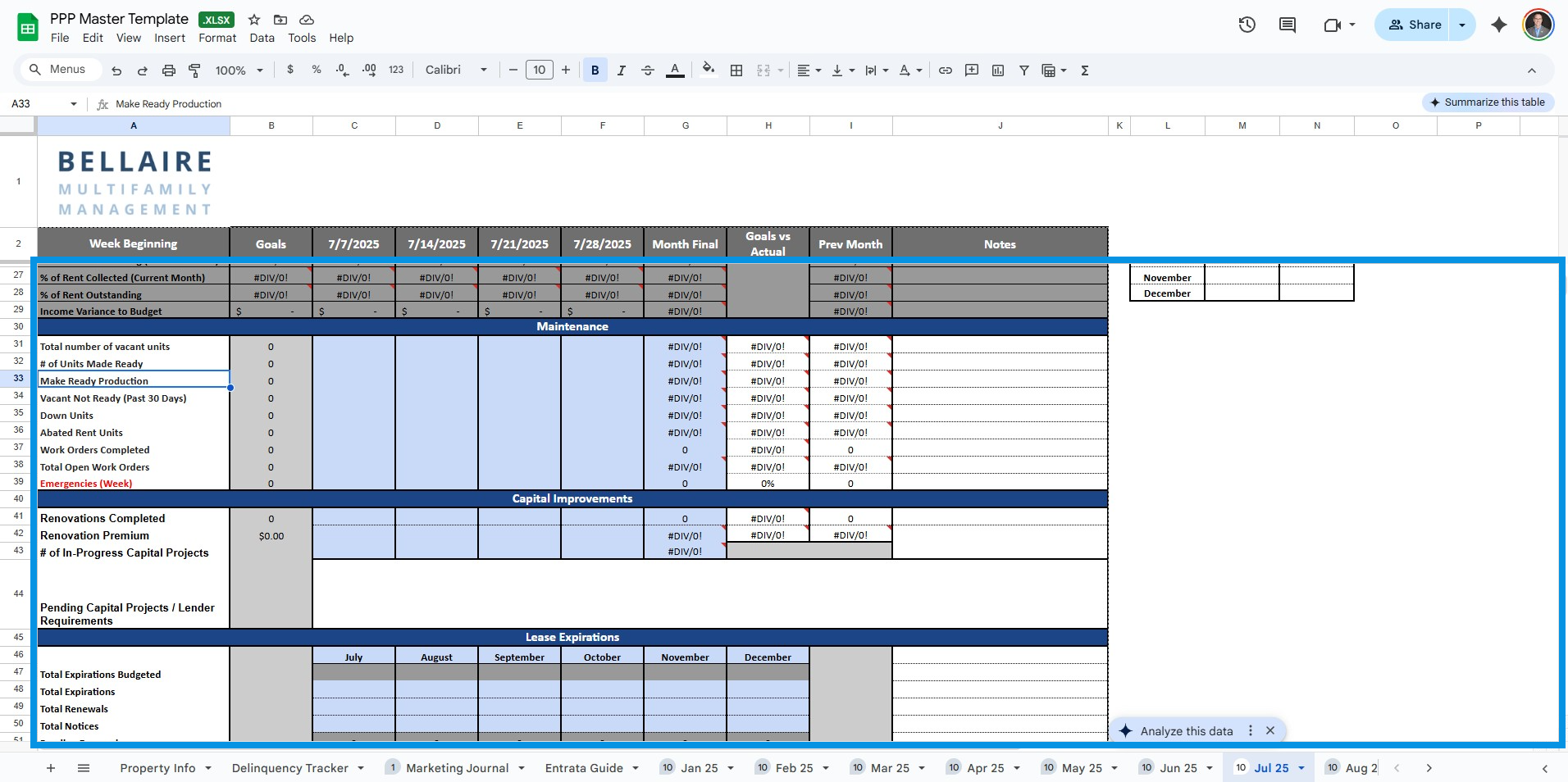Open the fill color picker

[709, 70]
